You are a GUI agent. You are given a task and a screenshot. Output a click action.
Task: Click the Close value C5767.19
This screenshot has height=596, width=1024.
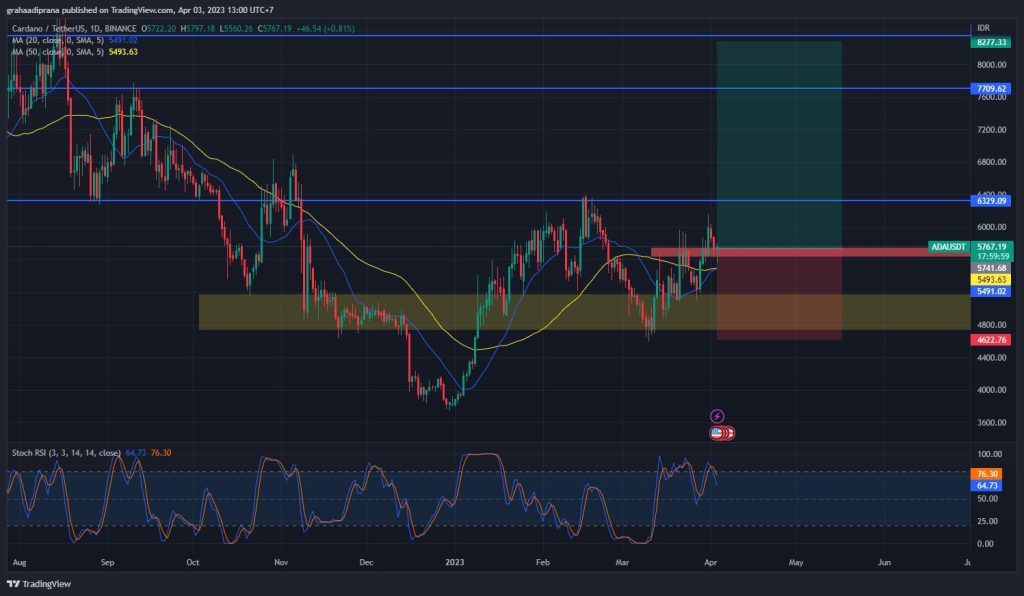pos(274,29)
